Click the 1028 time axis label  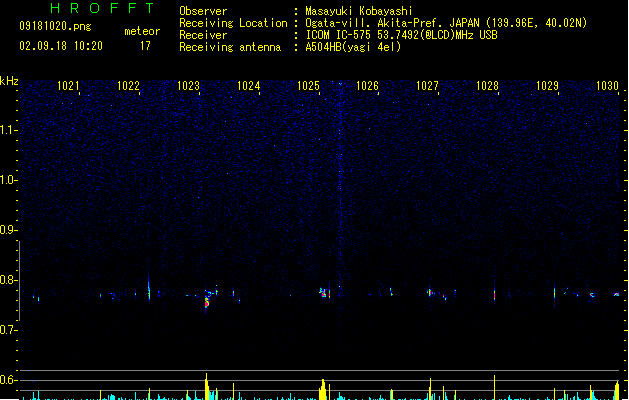[x=487, y=86]
